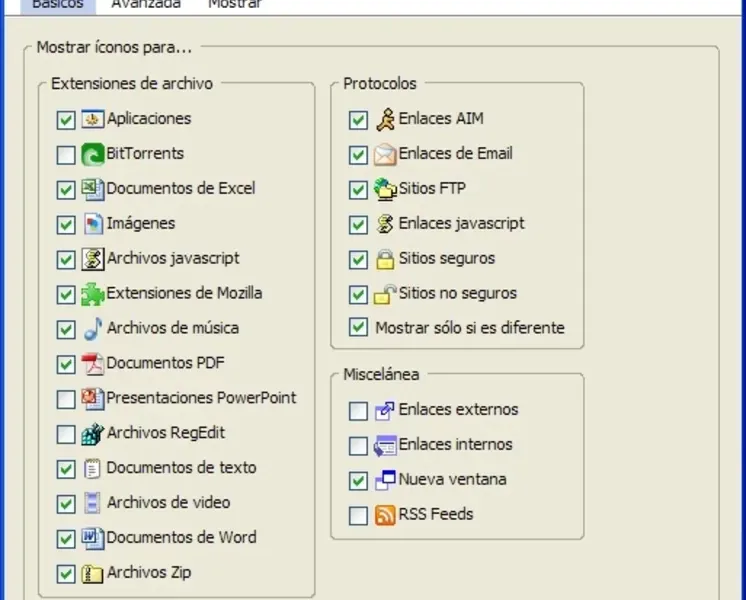This screenshot has height=600, width=746.
Task: Click the Enlaces javascript scroll icon
Action: click(385, 224)
